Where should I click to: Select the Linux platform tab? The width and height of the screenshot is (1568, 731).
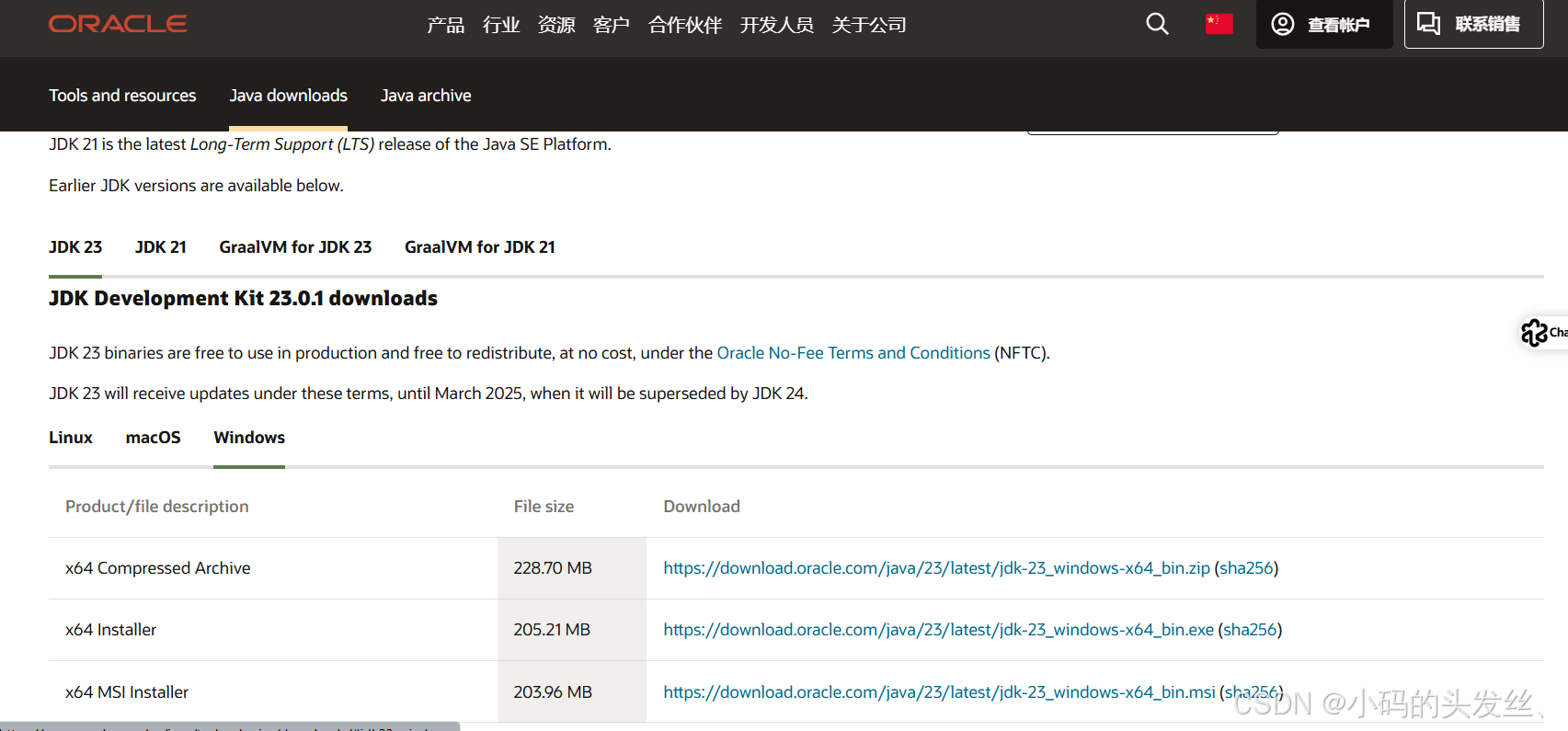pos(71,438)
